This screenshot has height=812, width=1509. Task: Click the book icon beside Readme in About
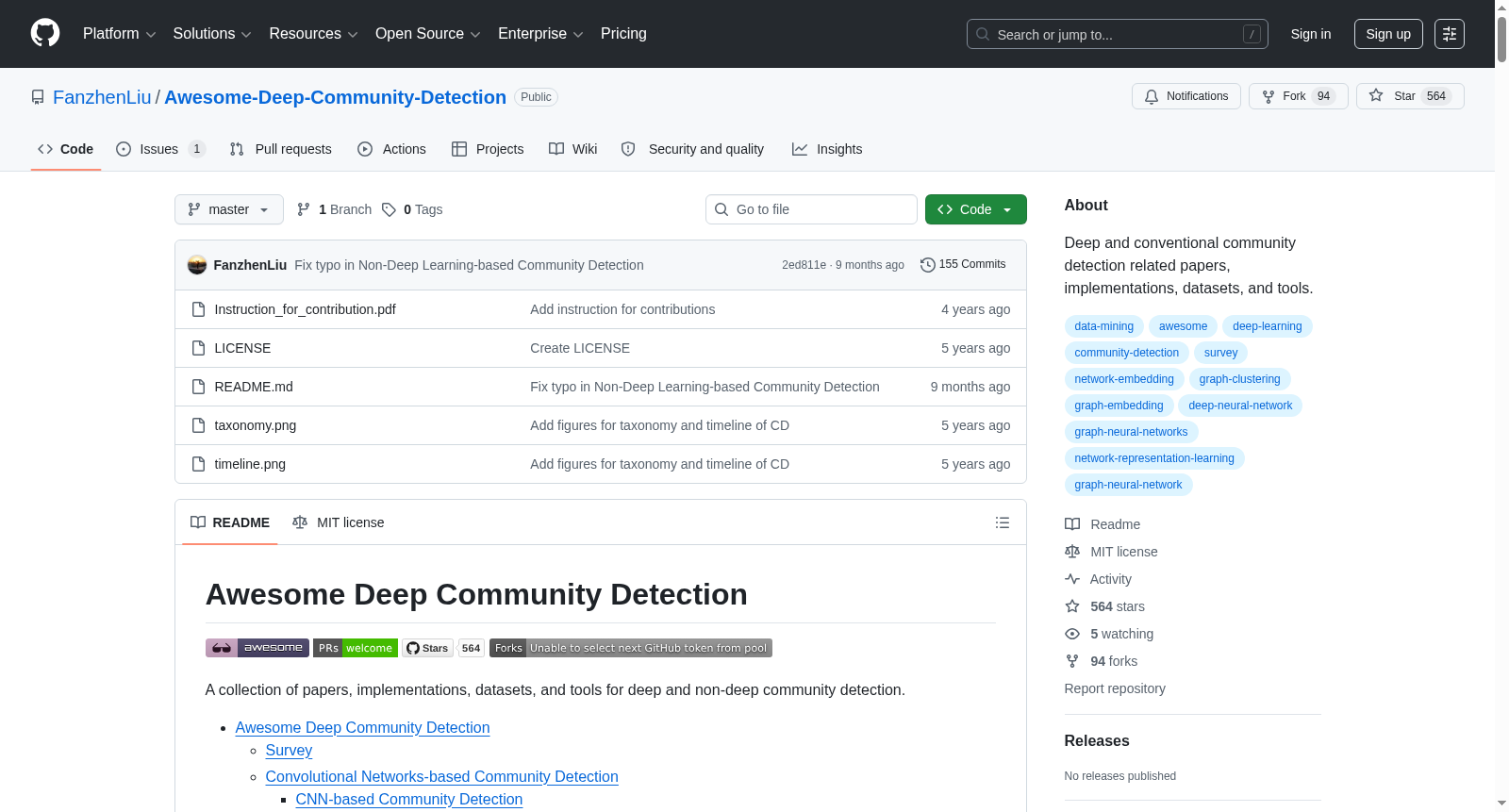(1072, 524)
